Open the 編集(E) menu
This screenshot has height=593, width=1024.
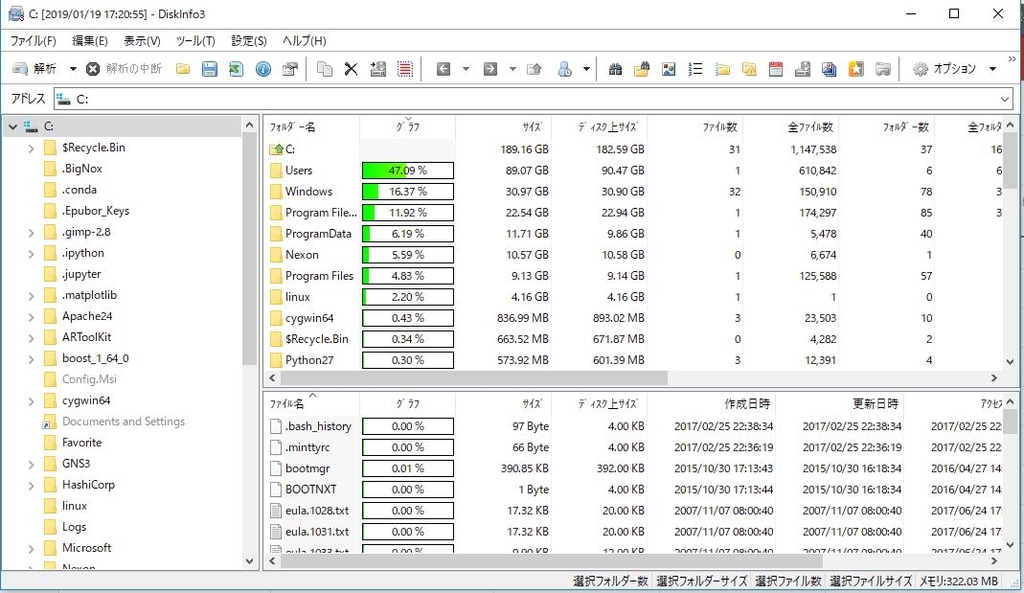coord(89,40)
